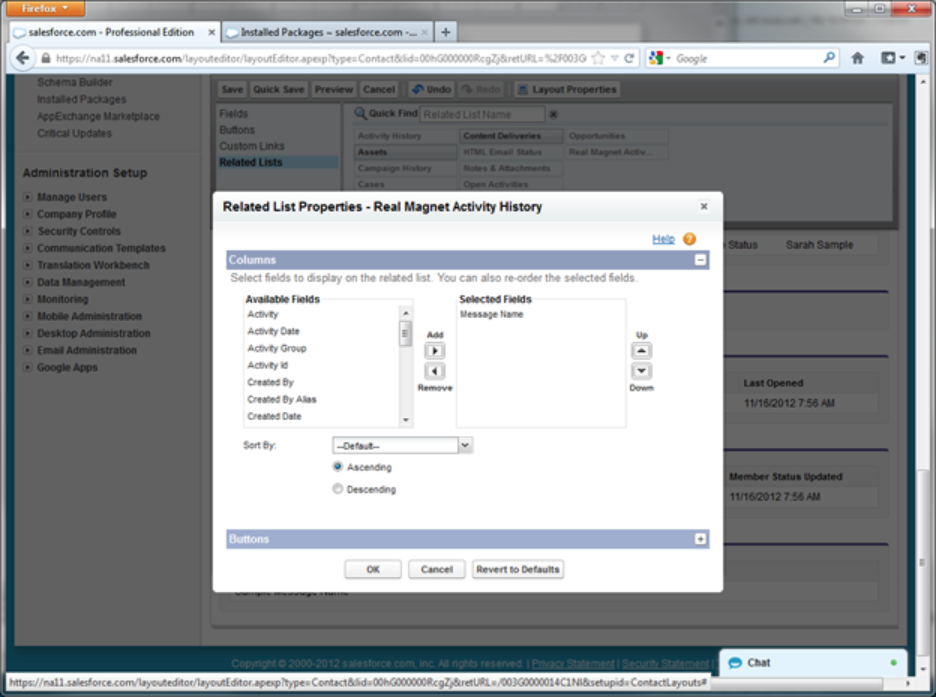The image size is (936, 697).
Task: Click the Quick Find input field
Action: pos(482,114)
